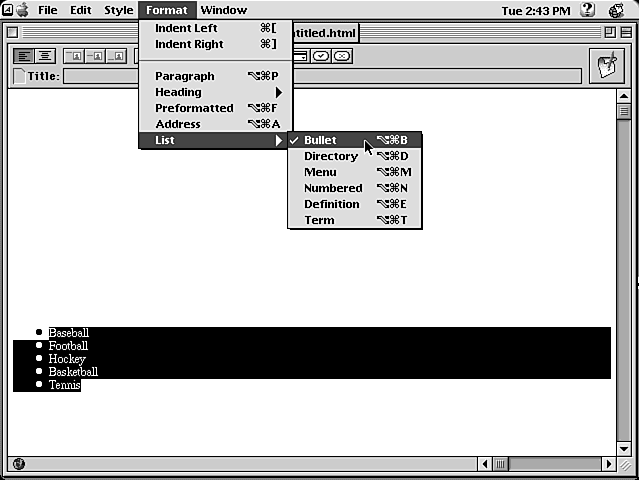Click the vertical scrollbar up arrow

pyautogui.click(x=624, y=96)
